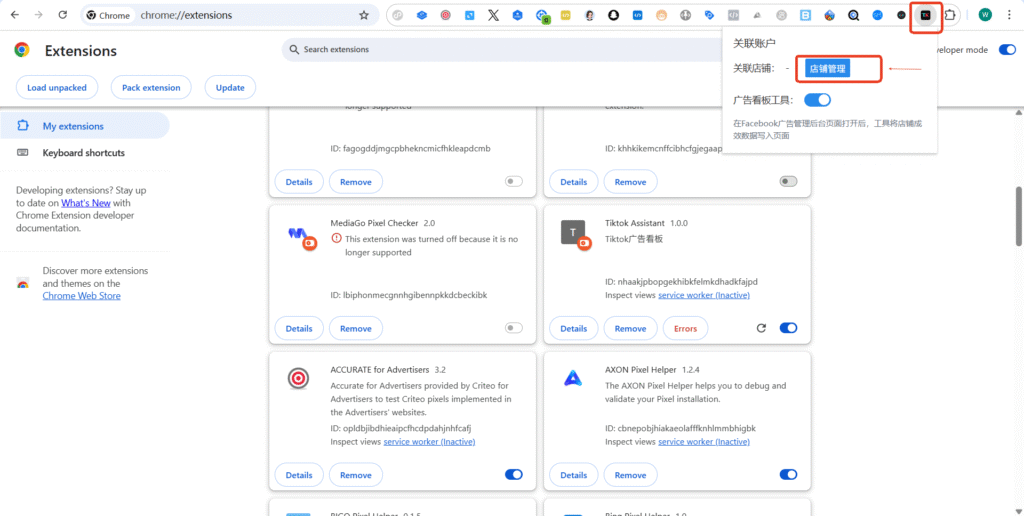This screenshot has height=516, width=1024.
Task: Remove the ACCURATE for Advertisers extension
Action: (356, 475)
